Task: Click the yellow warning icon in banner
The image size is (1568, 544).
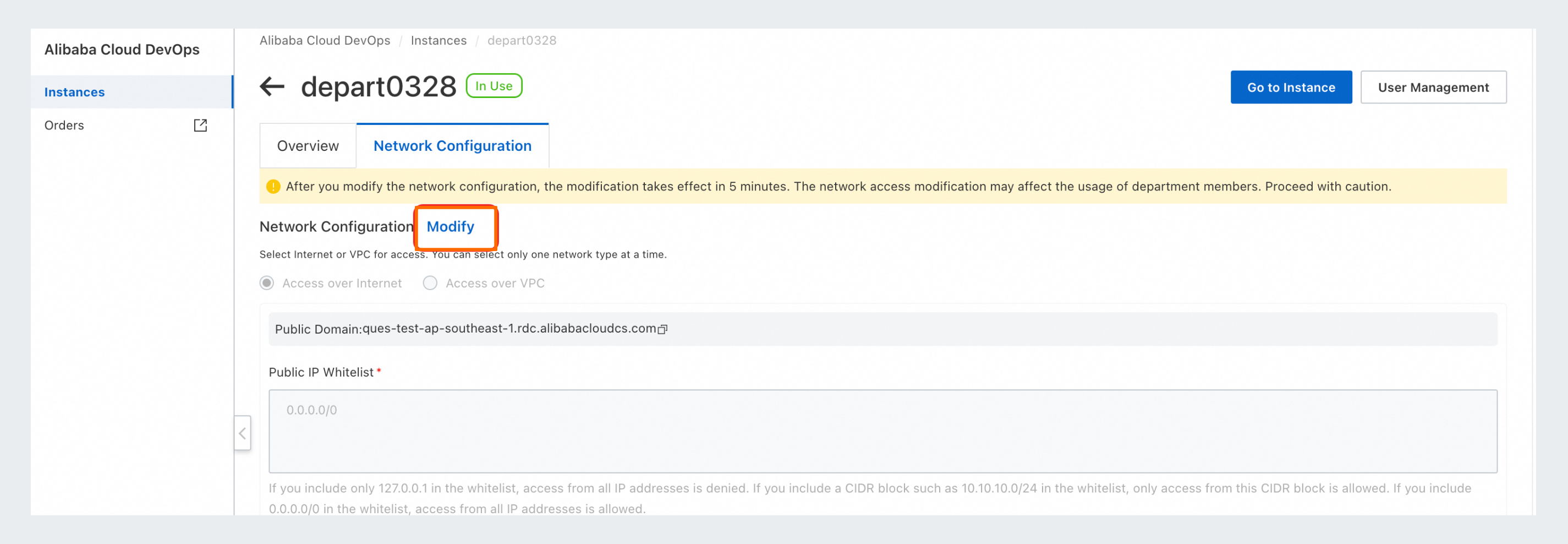Action: pos(273,187)
